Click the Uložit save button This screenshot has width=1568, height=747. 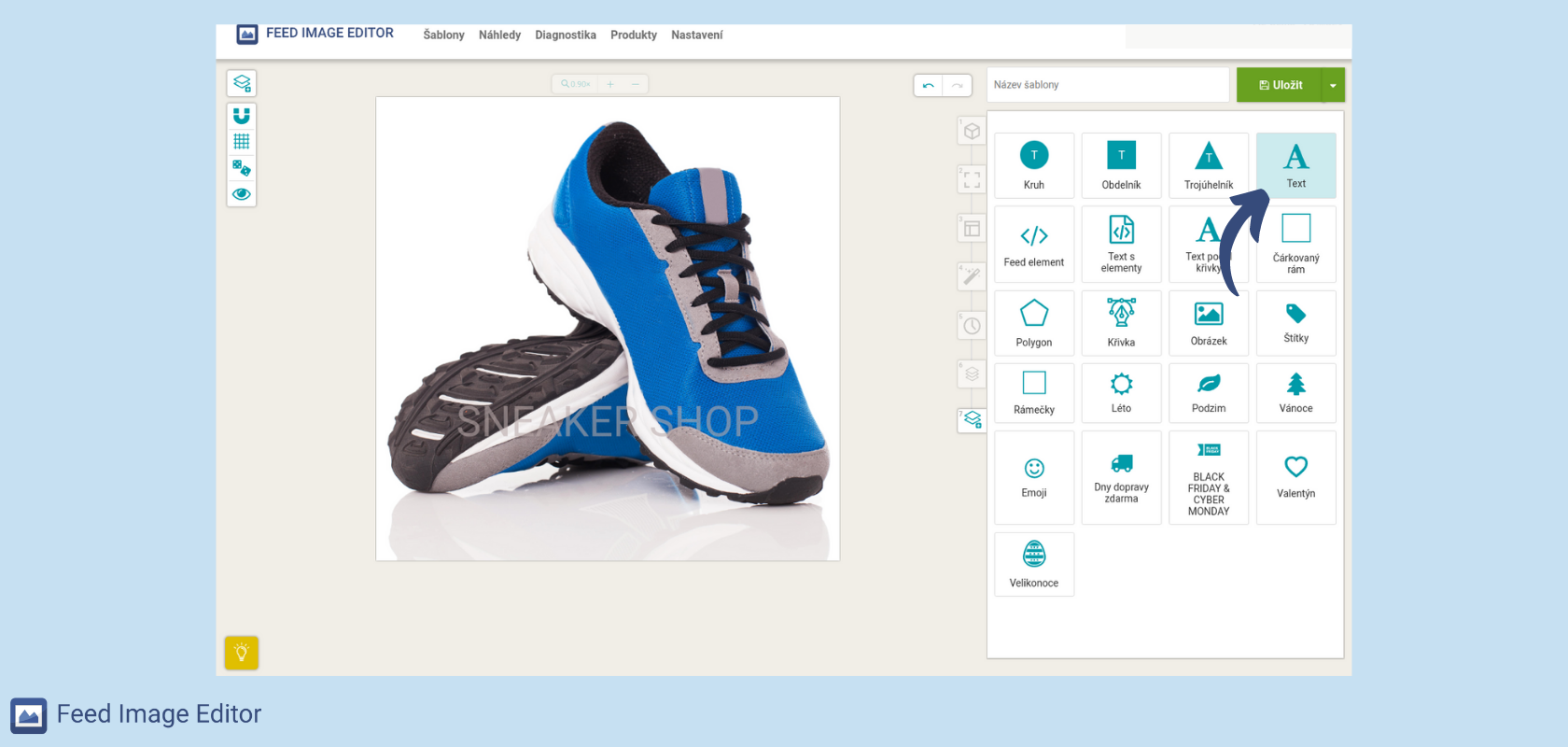pyautogui.click(x=1280, y=85)
